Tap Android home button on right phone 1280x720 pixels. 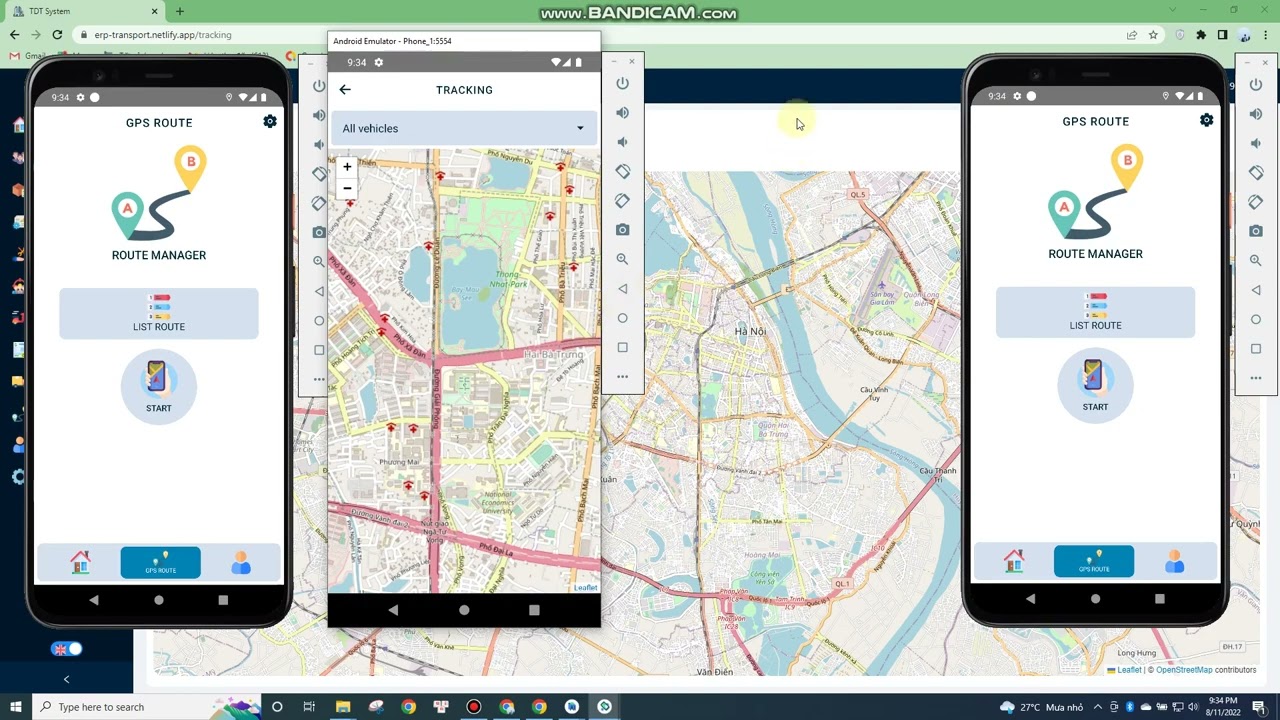tap(1095, 599)
